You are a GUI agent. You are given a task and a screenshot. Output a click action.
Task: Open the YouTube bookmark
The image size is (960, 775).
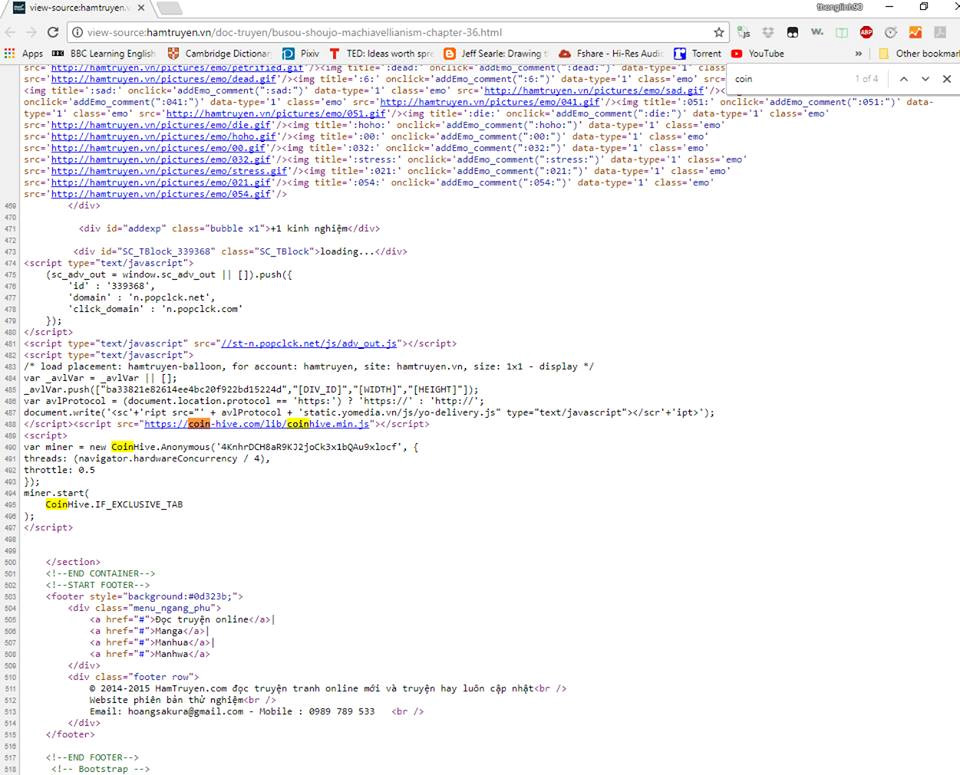[758, 53]
